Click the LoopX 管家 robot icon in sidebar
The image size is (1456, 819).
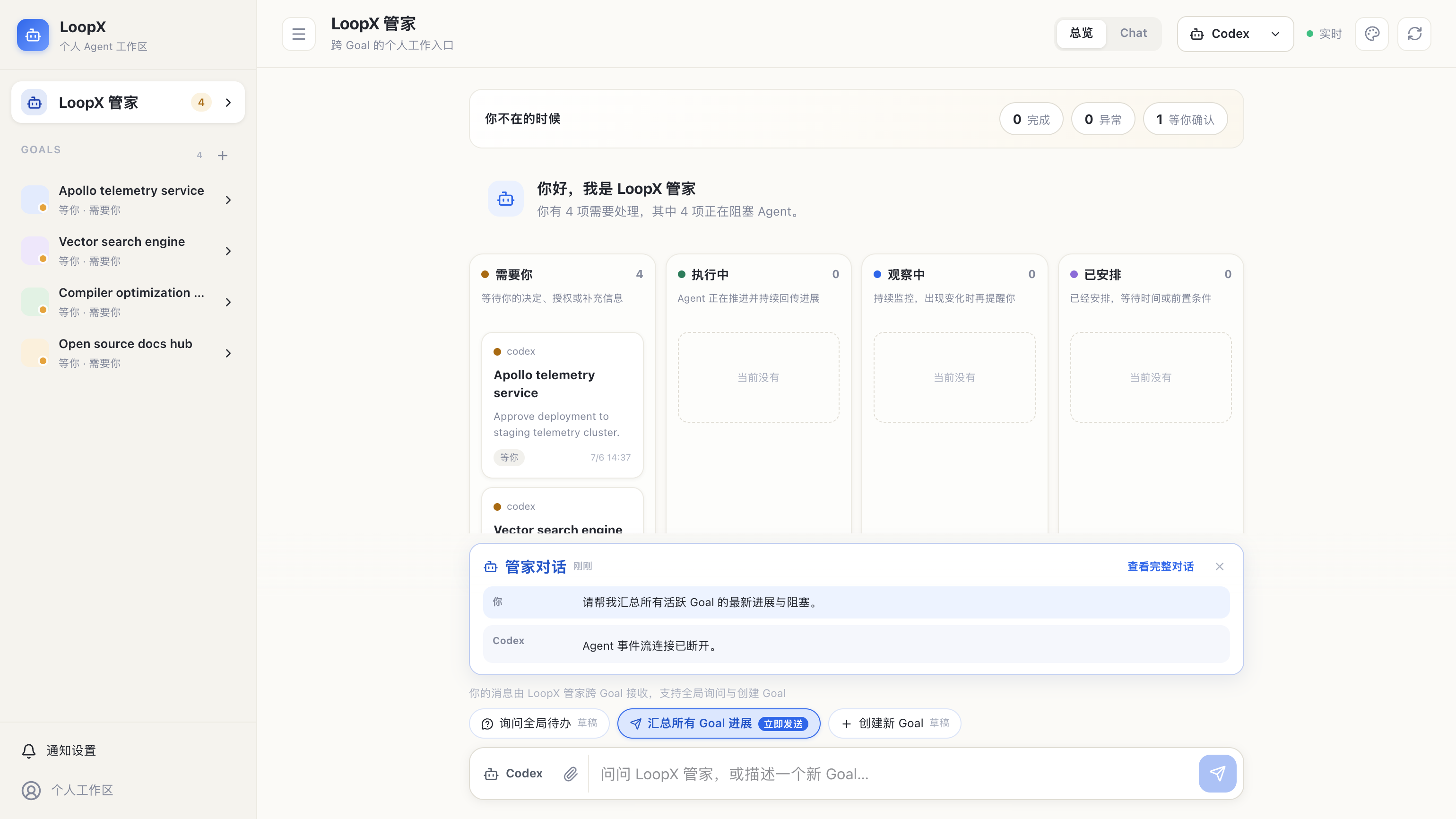pyautogui.click(x=35, y=102)
